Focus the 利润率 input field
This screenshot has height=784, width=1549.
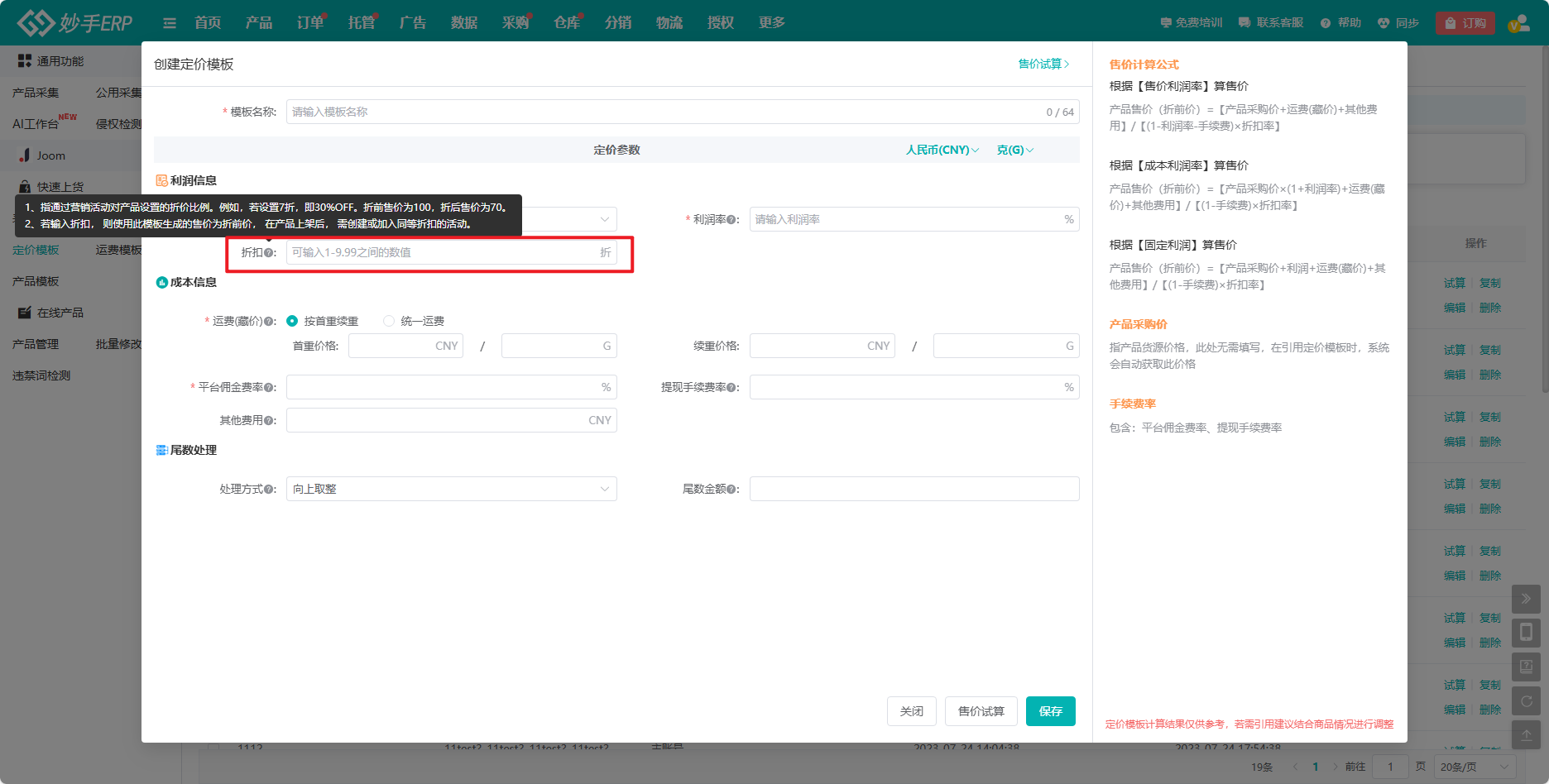[x=914, y=219]
